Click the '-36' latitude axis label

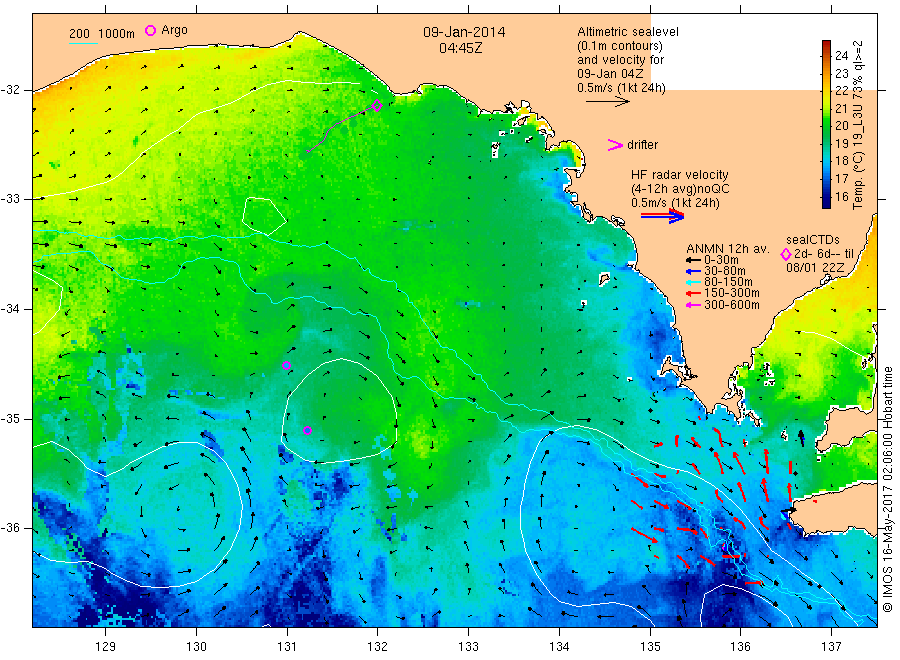click(x=10, y=528)
